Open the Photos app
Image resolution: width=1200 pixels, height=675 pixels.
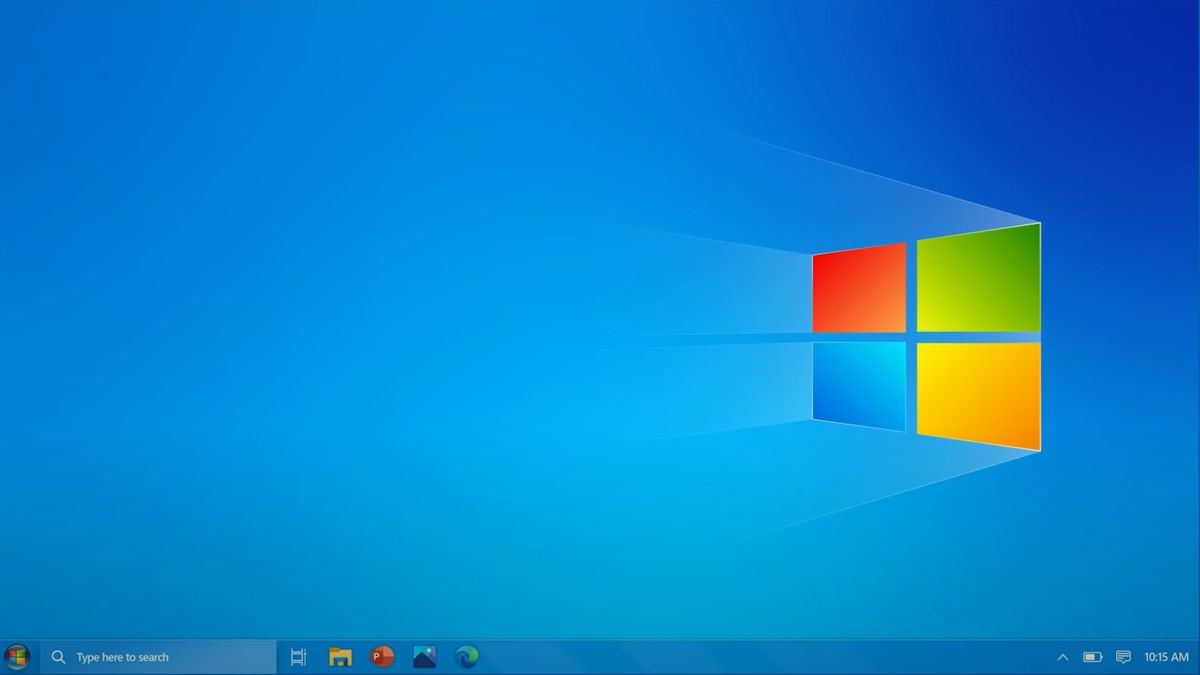click(x=425, y=657)
